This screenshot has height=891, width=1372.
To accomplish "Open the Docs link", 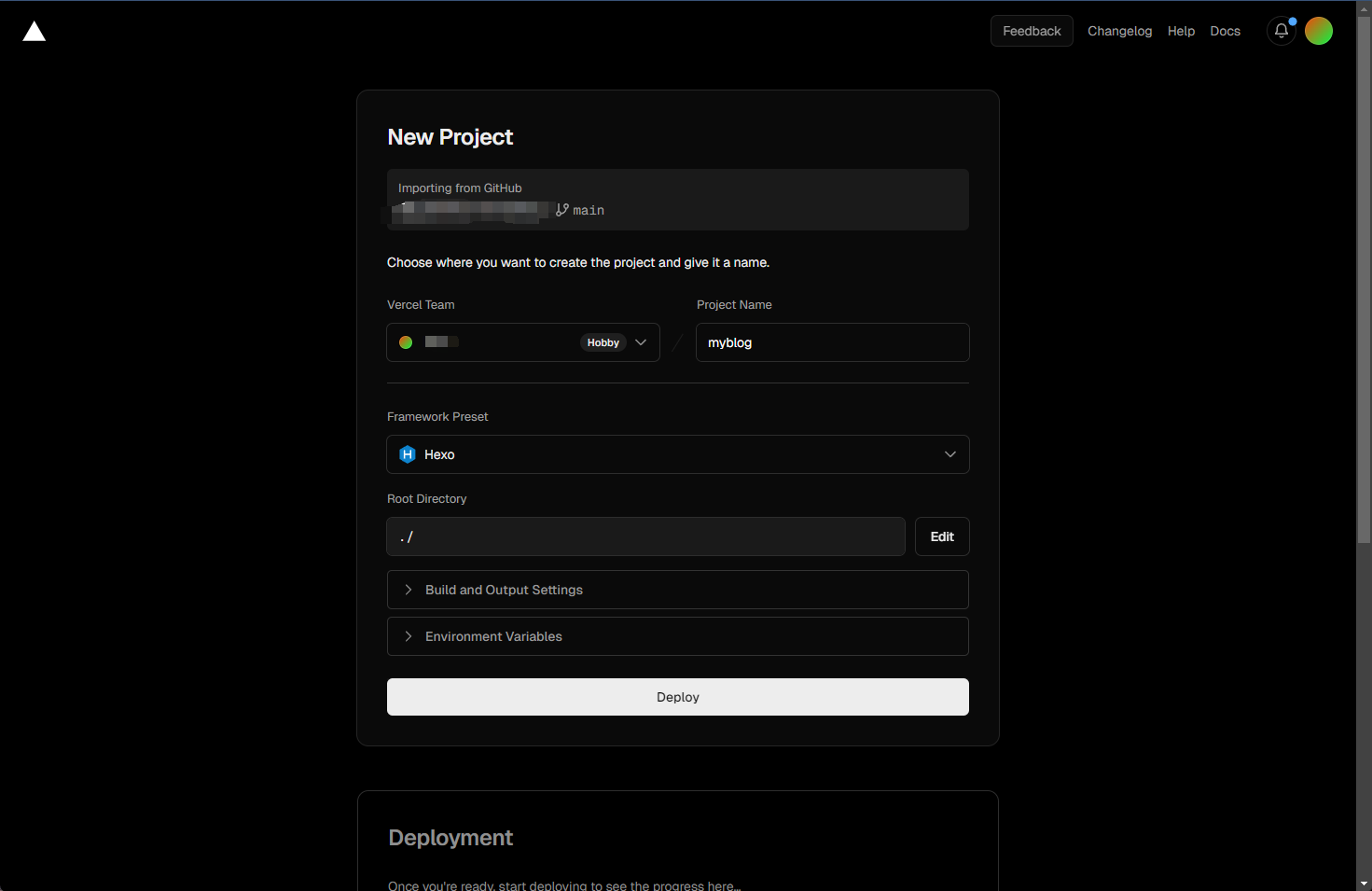I will [1225, 31].
